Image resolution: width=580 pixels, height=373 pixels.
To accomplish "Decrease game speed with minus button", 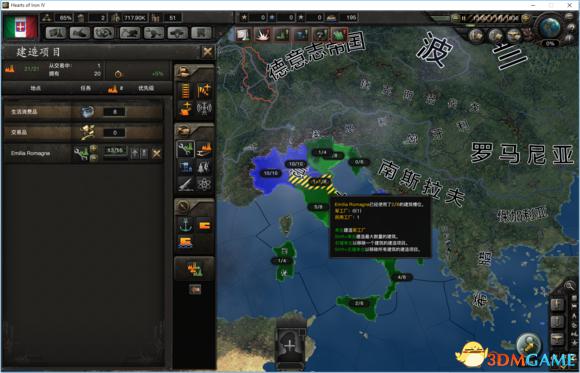I will point(455,18).
